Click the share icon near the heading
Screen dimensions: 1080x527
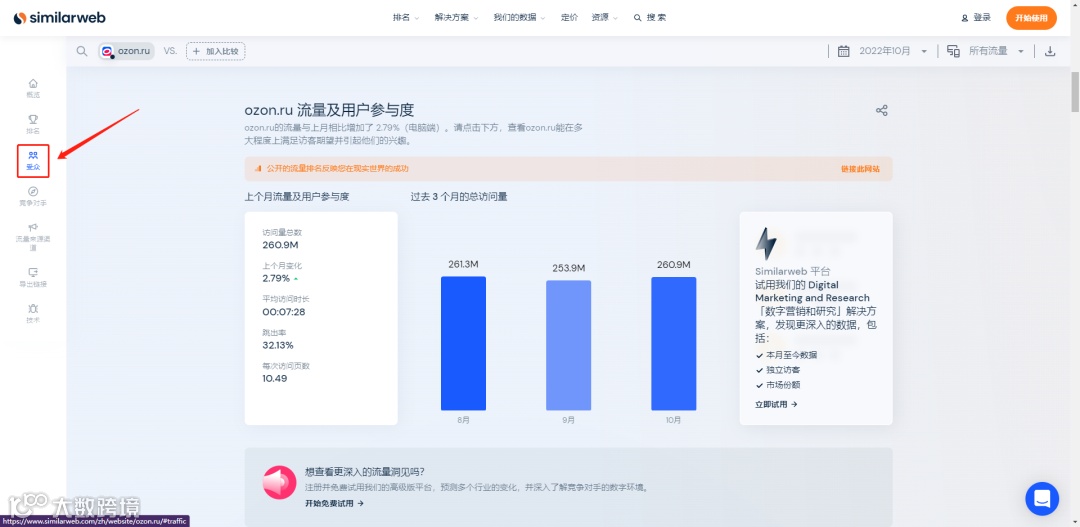[x=882, y=110]
